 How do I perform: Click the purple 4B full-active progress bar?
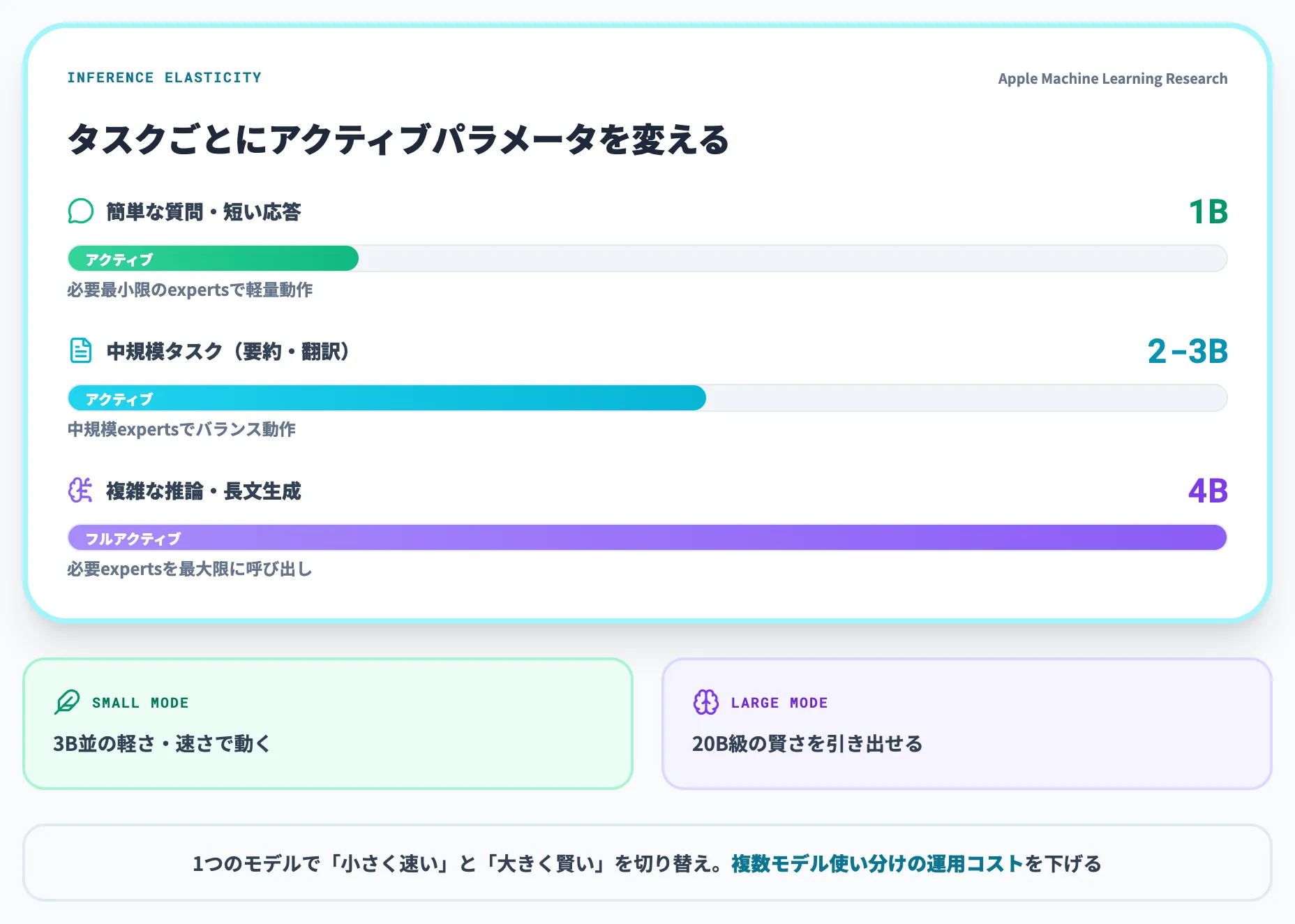coord(647,538)
